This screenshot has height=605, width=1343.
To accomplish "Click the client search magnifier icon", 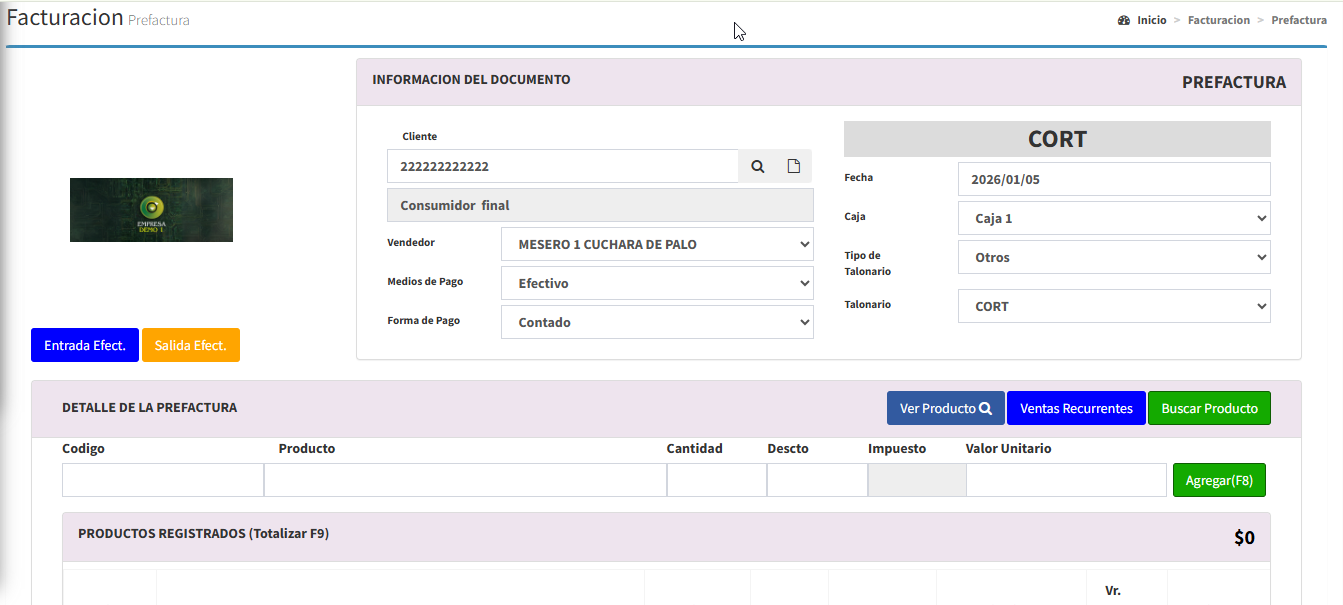I will (758, 167).
